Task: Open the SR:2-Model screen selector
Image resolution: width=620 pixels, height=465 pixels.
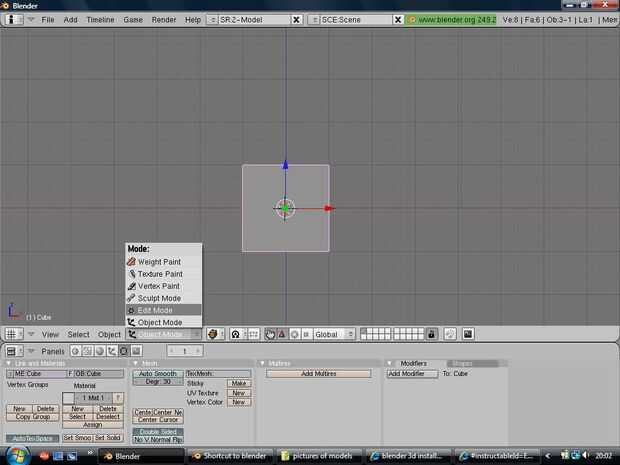Action: click(212, 19)
